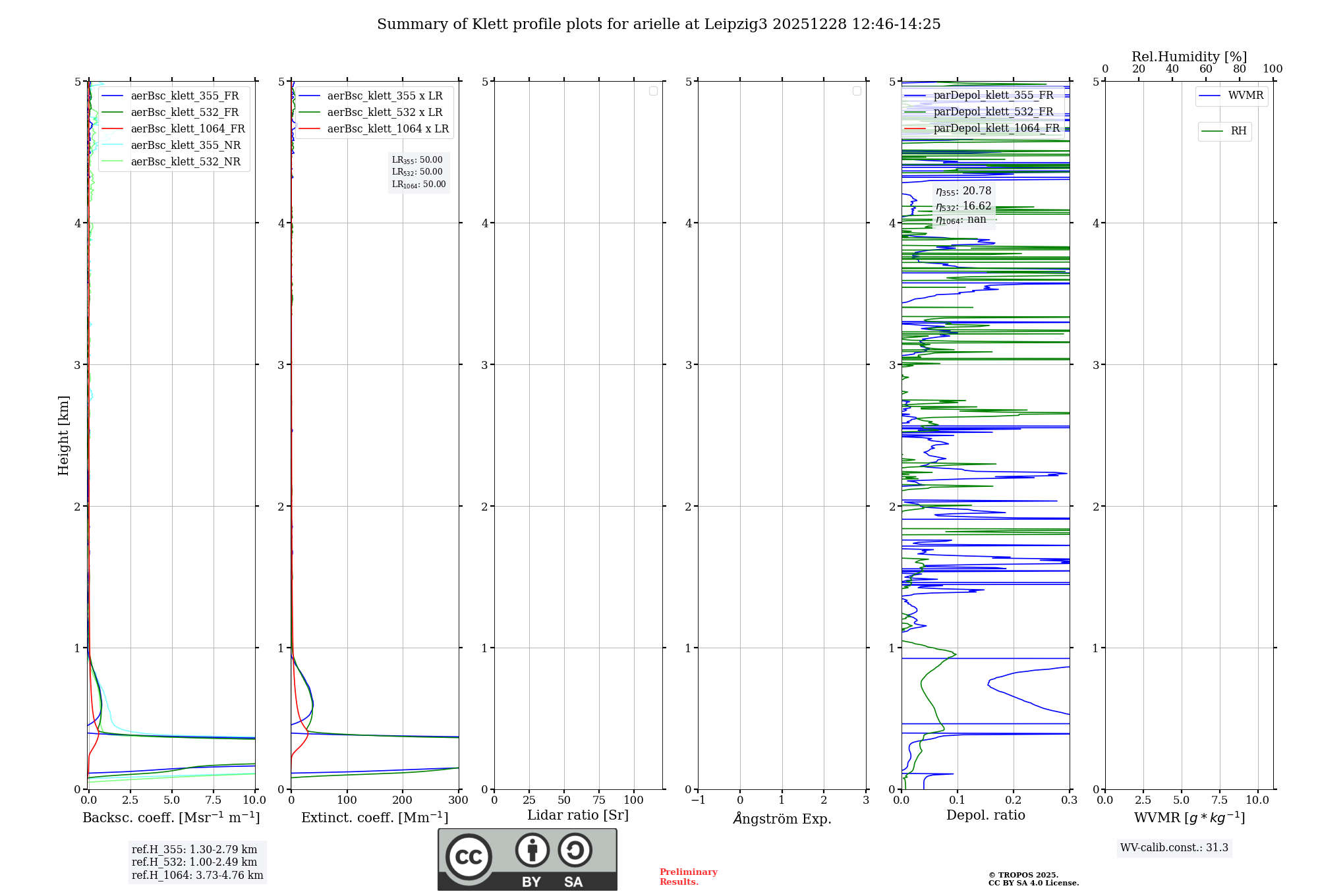Click the empty legend box in Ångström panel
Screen dimensions: 1318x896
[x=857, y=91]
